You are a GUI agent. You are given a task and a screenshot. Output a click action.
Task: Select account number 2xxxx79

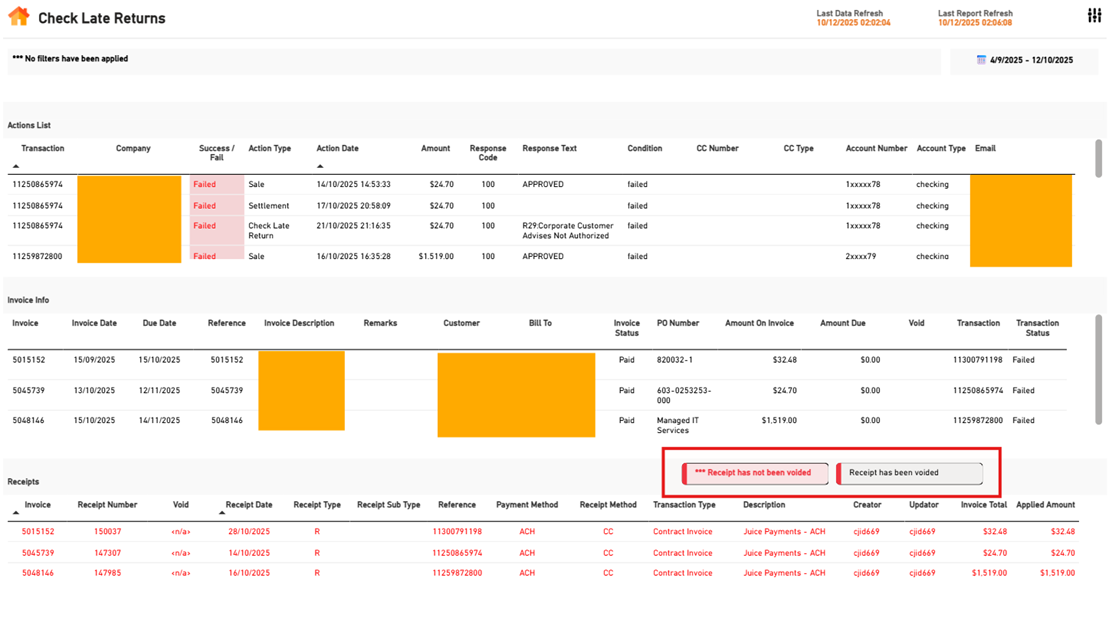point(860,257)
